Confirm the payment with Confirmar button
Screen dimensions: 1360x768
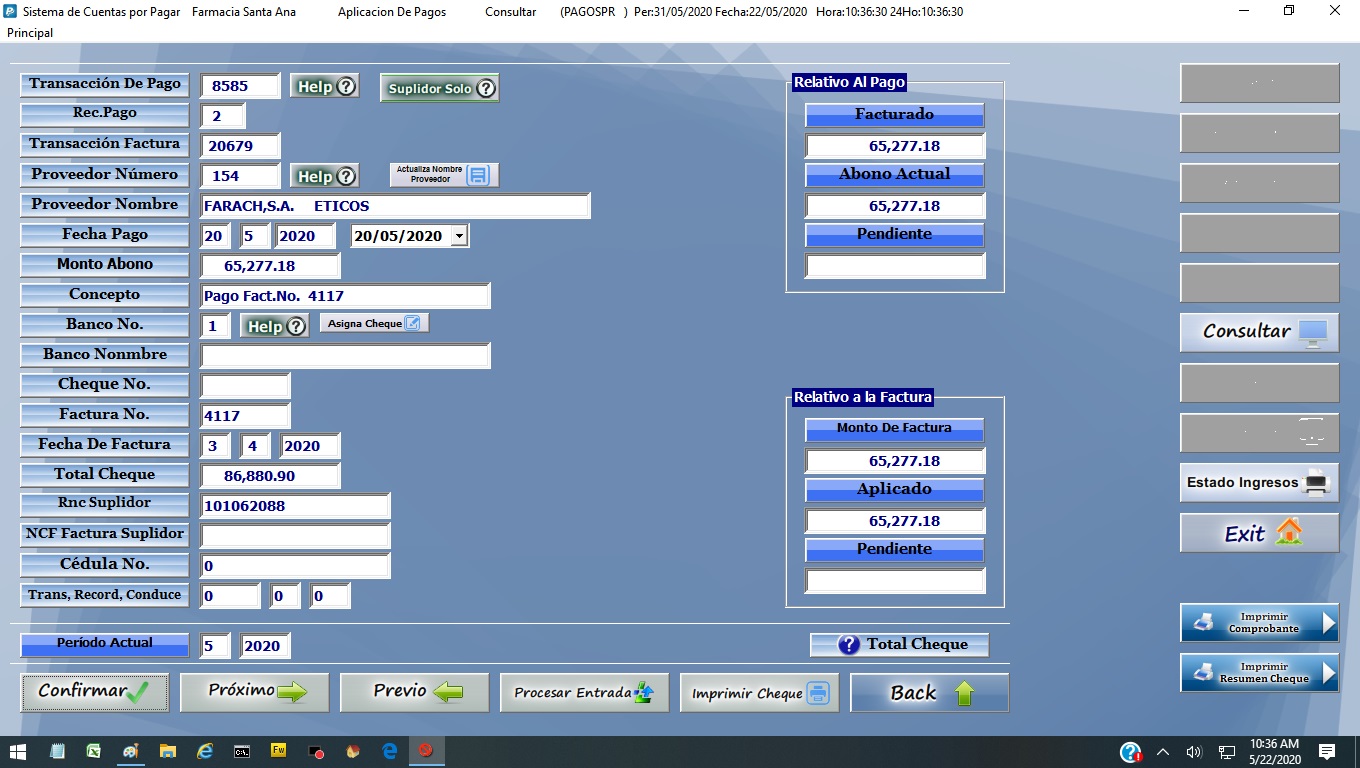pyautogui.click(x=94, y=692)
